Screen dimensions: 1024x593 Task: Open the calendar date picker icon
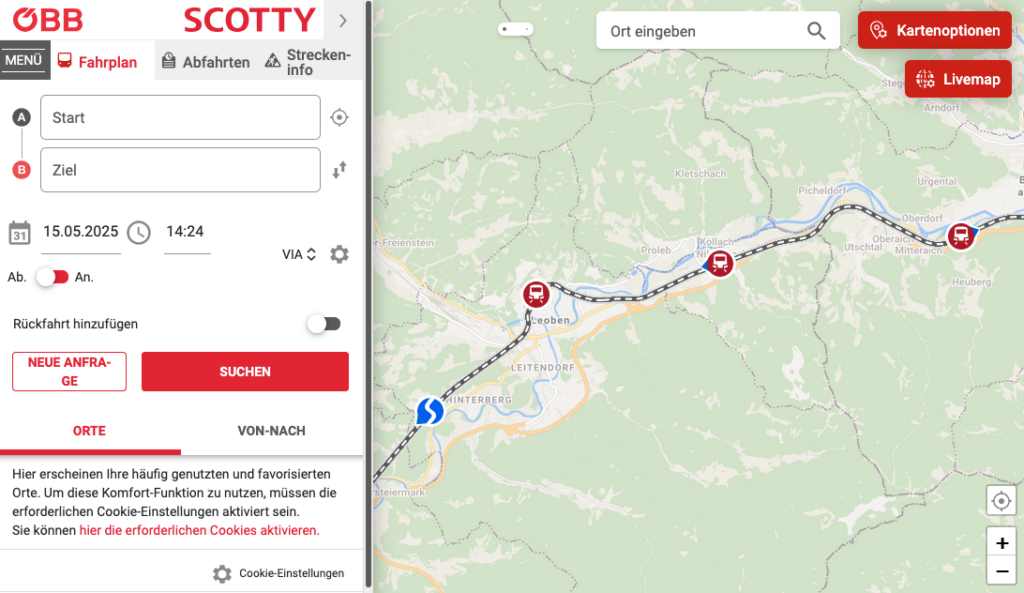20,233
